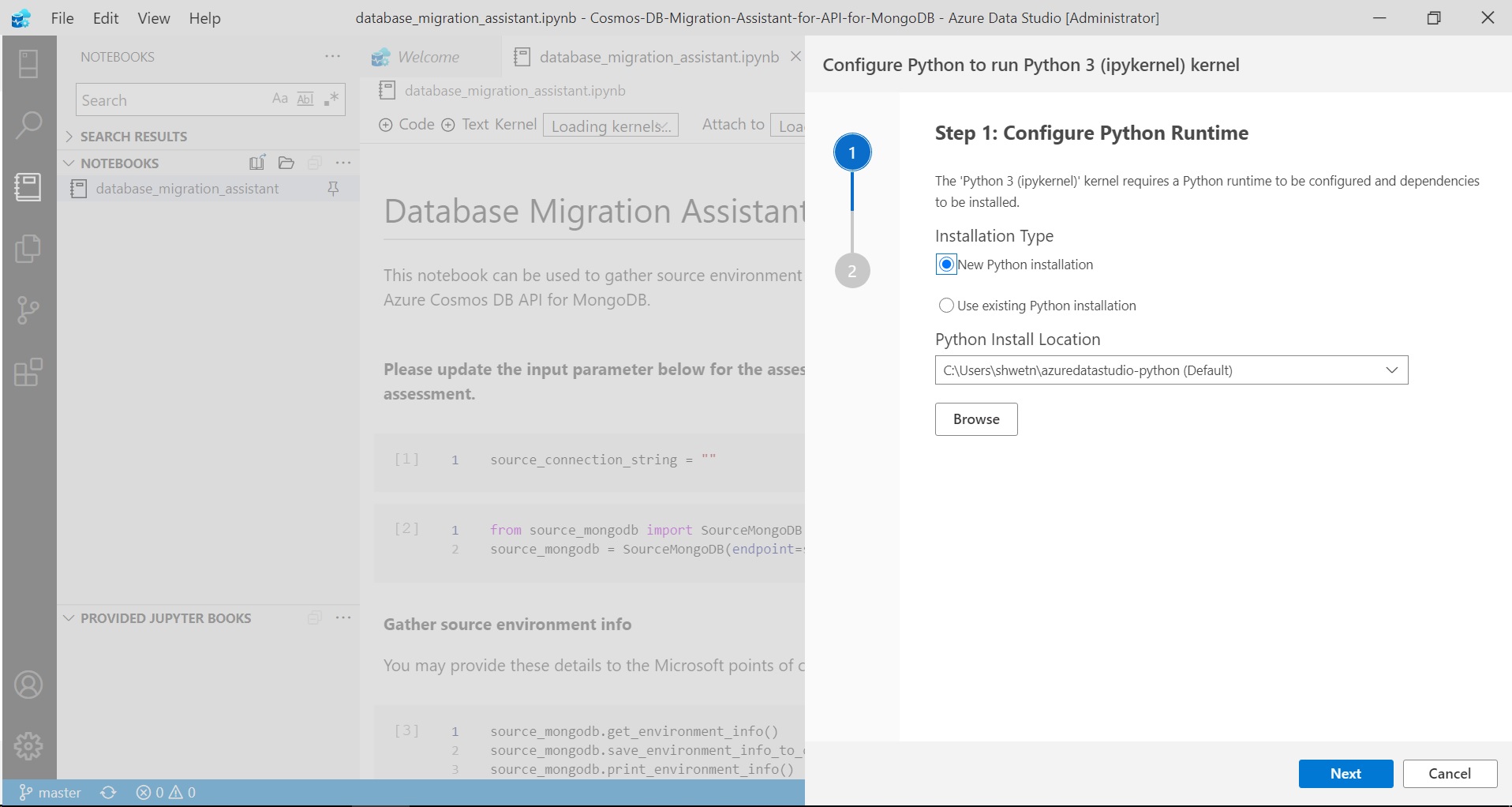Expand the SEARCH RESULTS section

[x=133, y=137]
